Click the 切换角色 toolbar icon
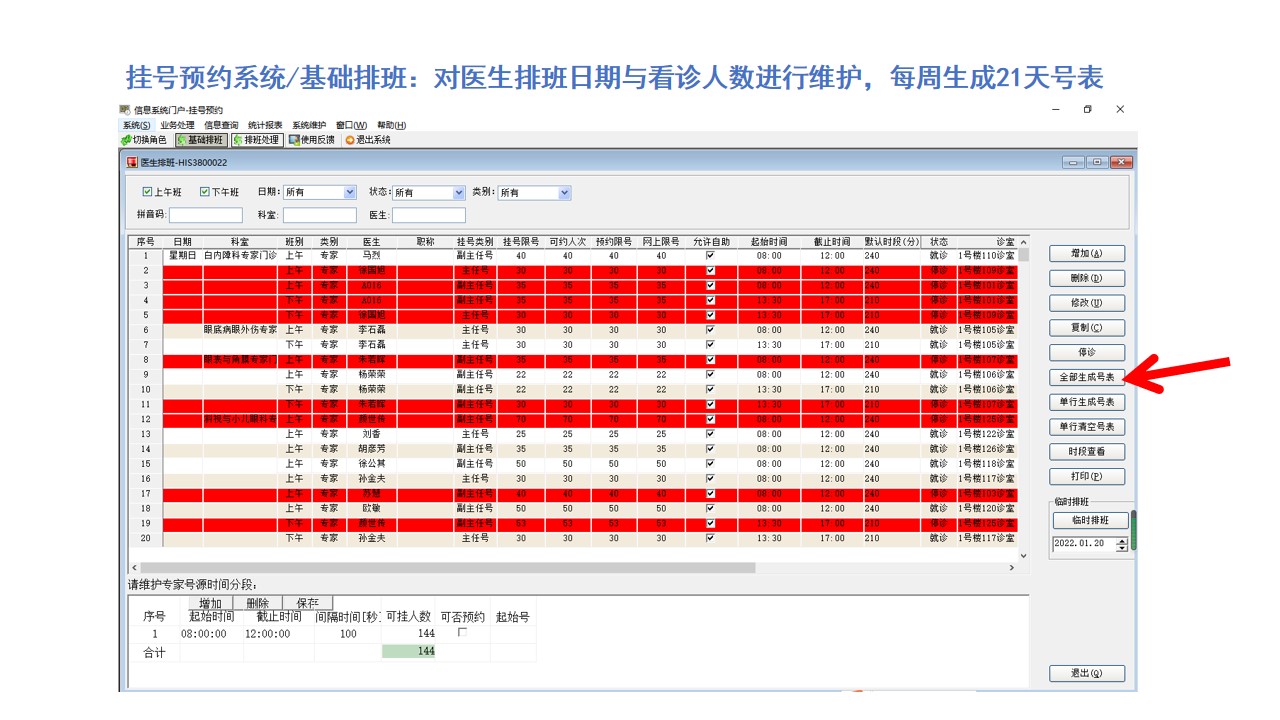Screen dimensions: 1280x720 pyautogui.click(x=126, y=140)
